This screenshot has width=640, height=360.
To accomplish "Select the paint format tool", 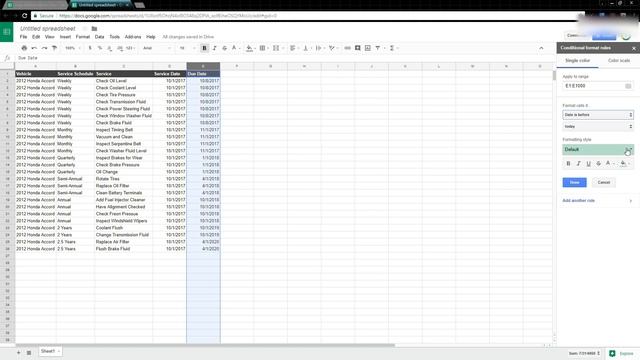I will tap(54, 48).
